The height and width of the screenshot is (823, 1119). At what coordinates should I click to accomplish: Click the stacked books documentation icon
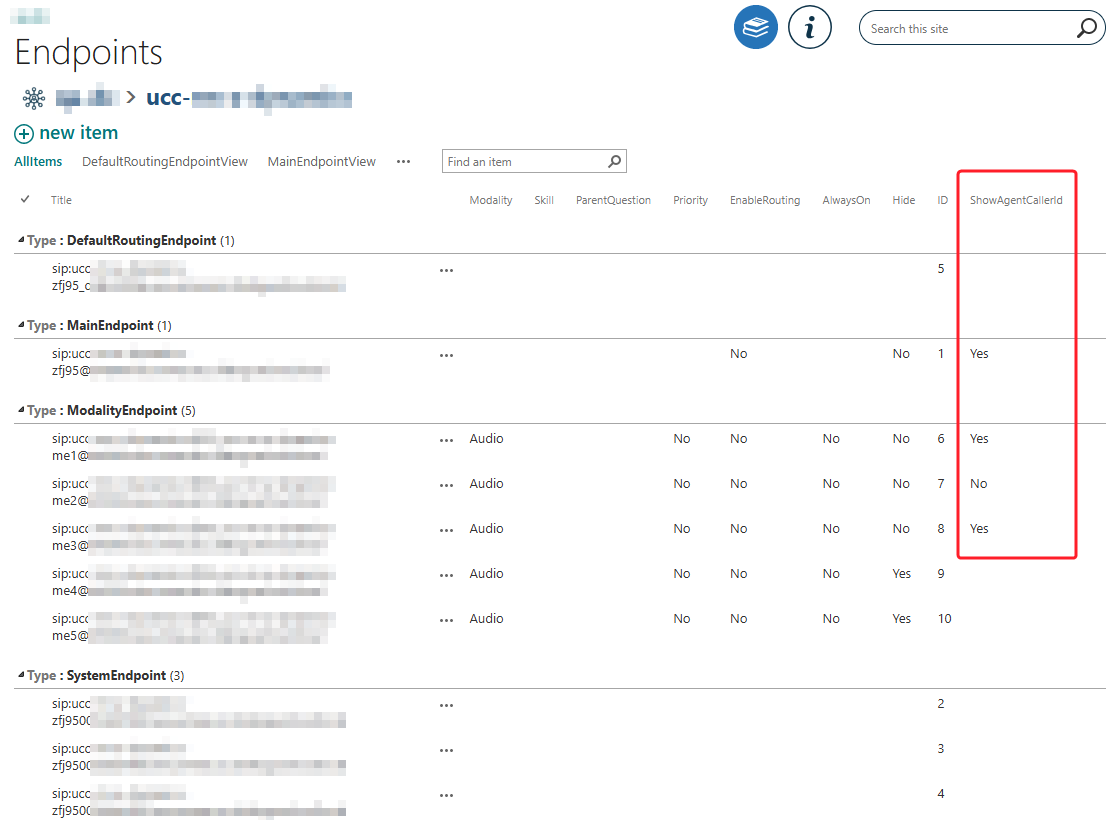(x=755, y=28)
